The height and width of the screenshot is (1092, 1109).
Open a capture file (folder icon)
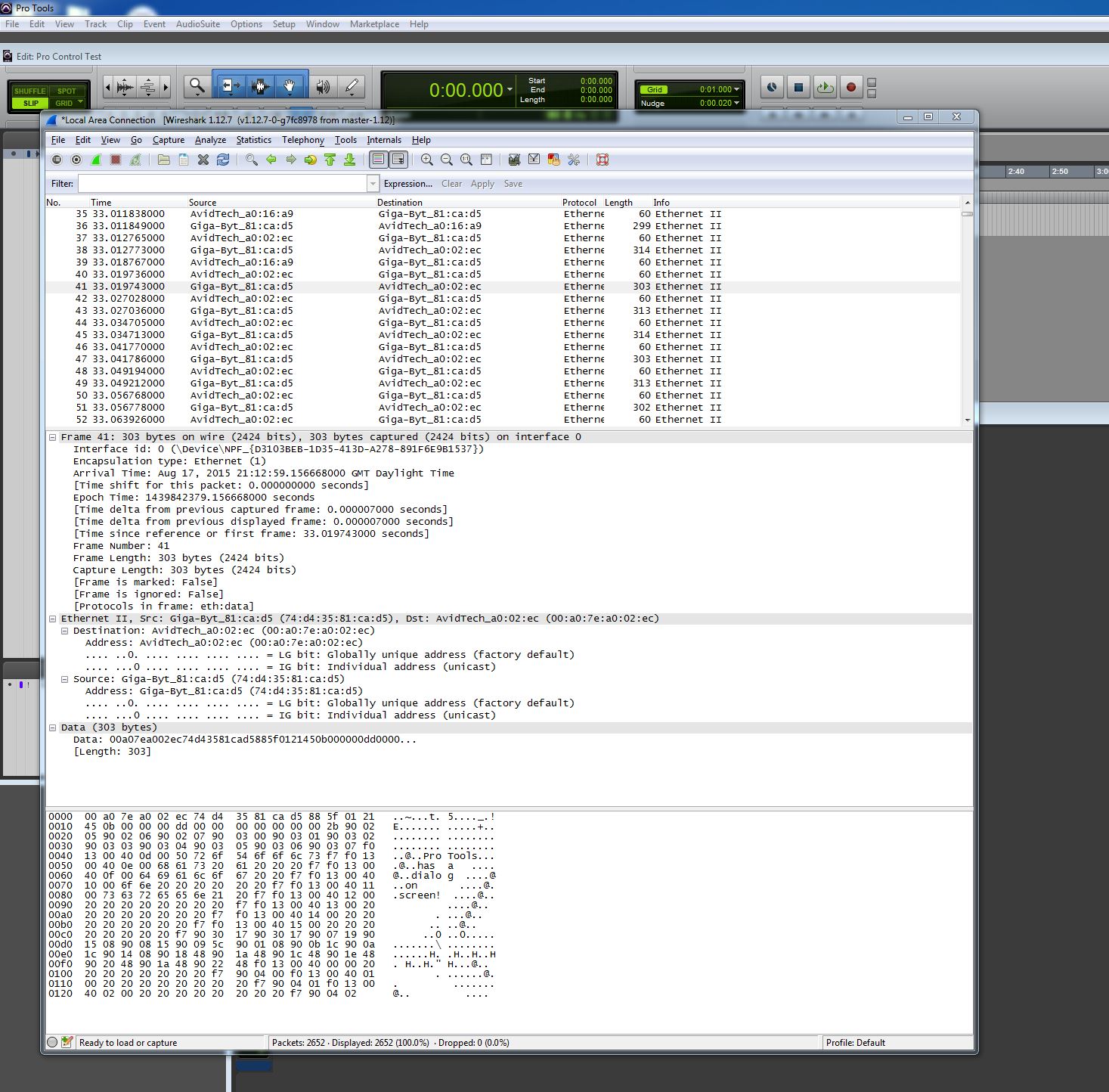(163, 160)
